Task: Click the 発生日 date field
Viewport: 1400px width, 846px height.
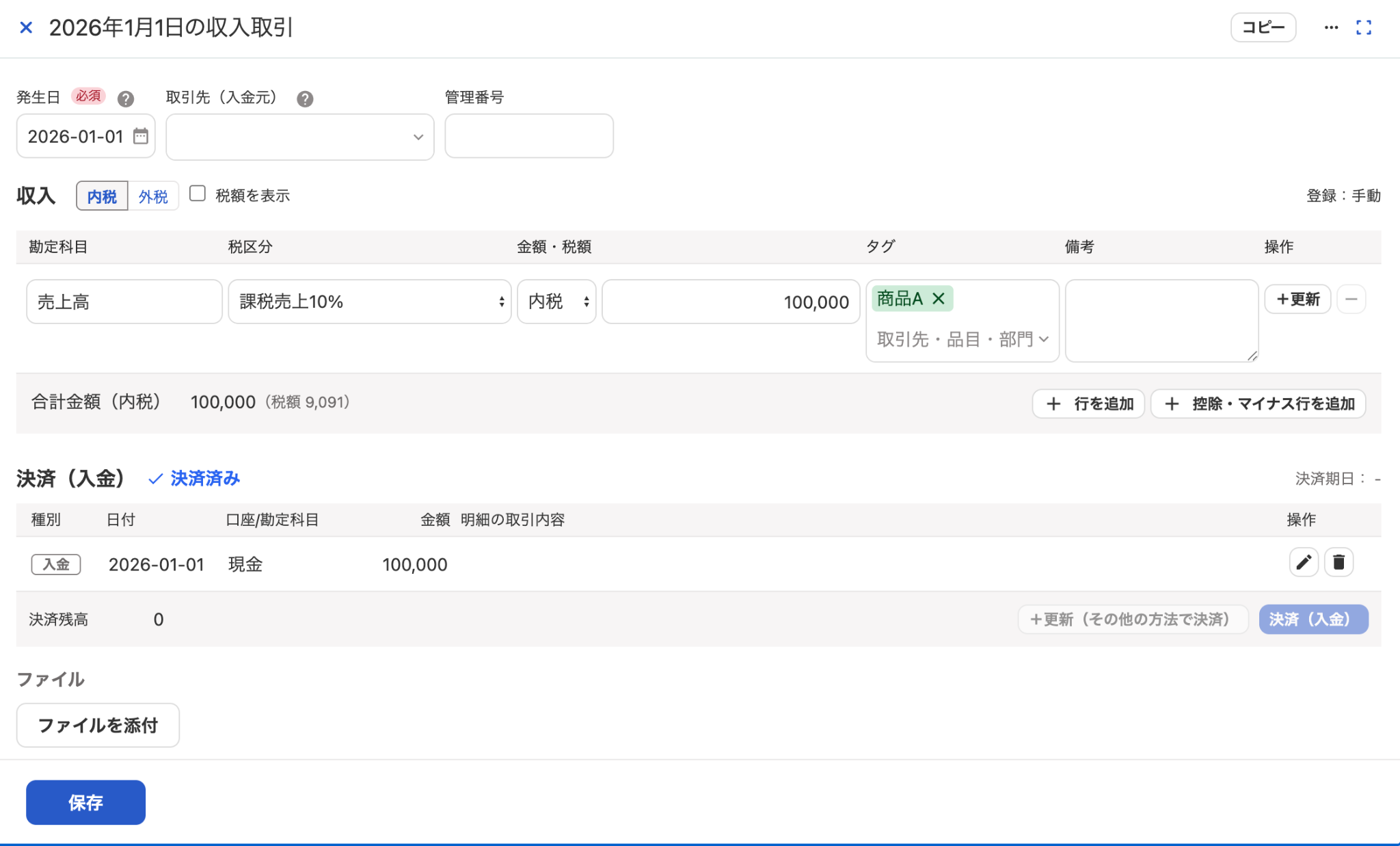Action: coord(85,136)
